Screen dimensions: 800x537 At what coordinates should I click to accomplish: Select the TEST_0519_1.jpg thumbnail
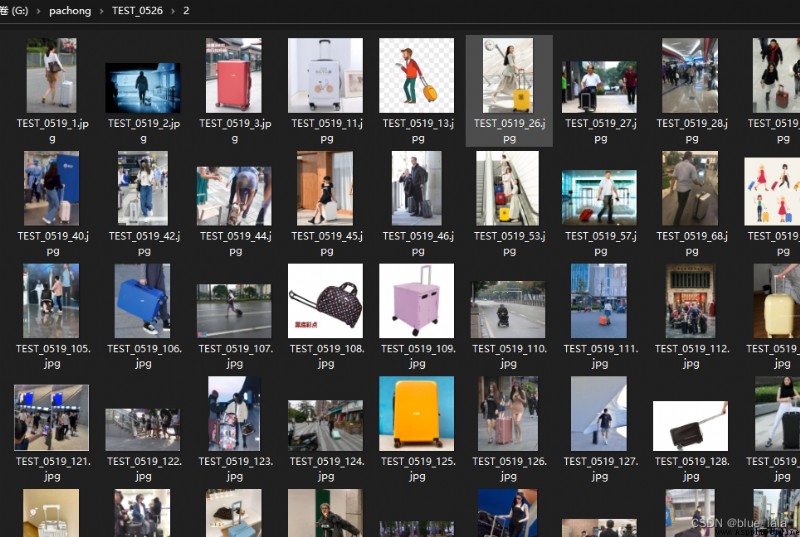[52, 75]
